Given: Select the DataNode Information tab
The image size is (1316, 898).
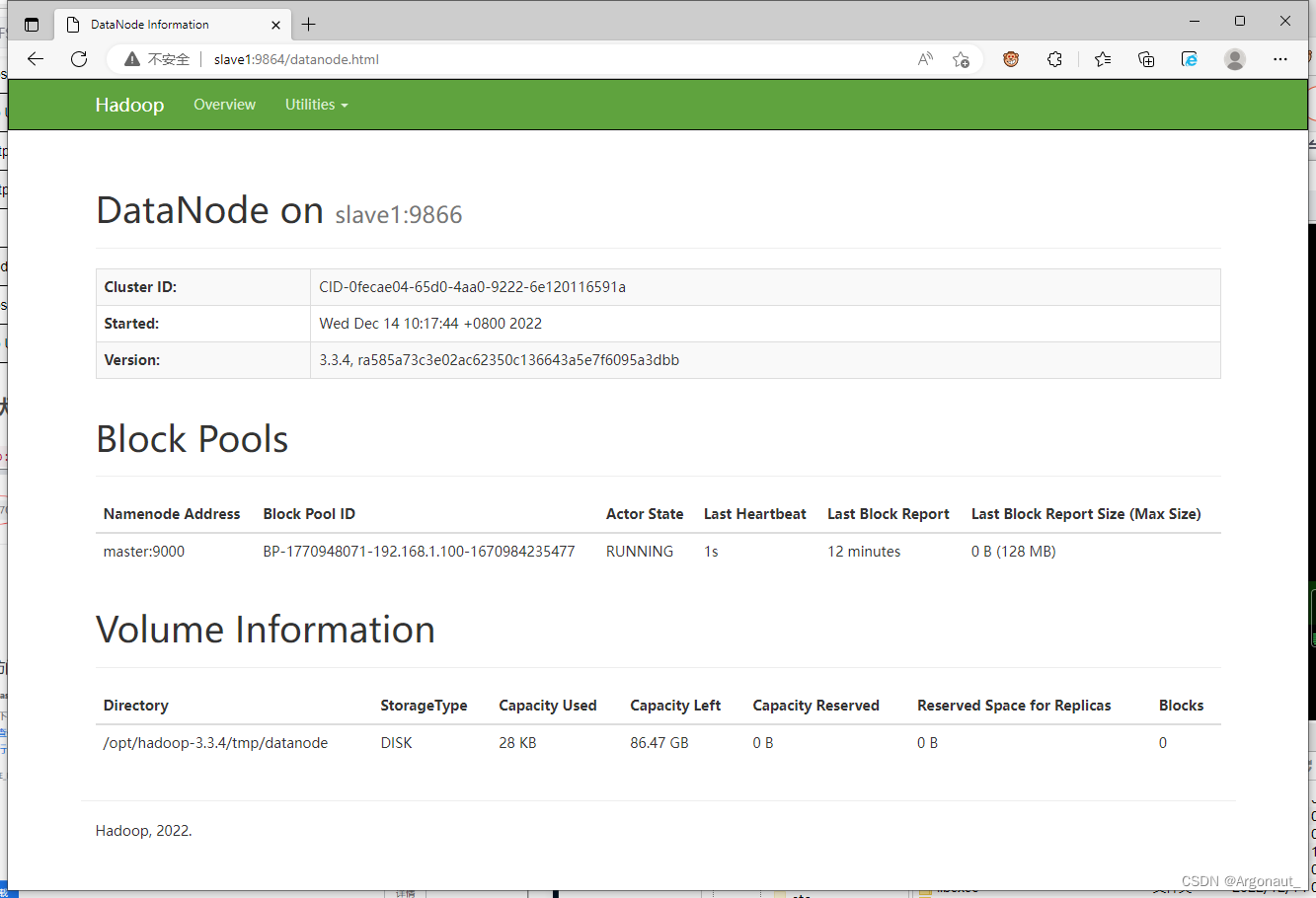Looking at the screenshot, I should (x=173, y=25).
